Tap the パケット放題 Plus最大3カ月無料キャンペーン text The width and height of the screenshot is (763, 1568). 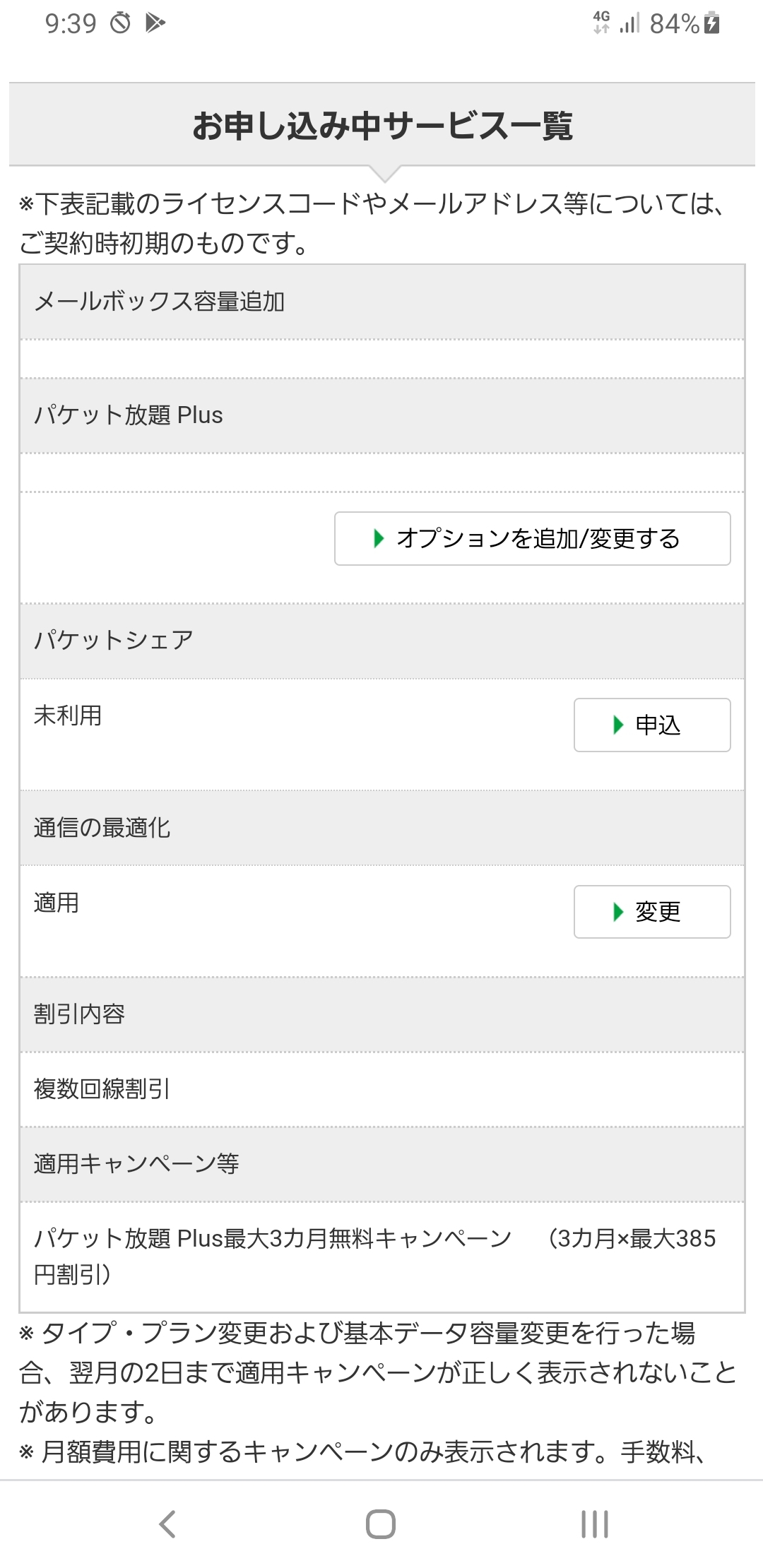pos(273,1238)
